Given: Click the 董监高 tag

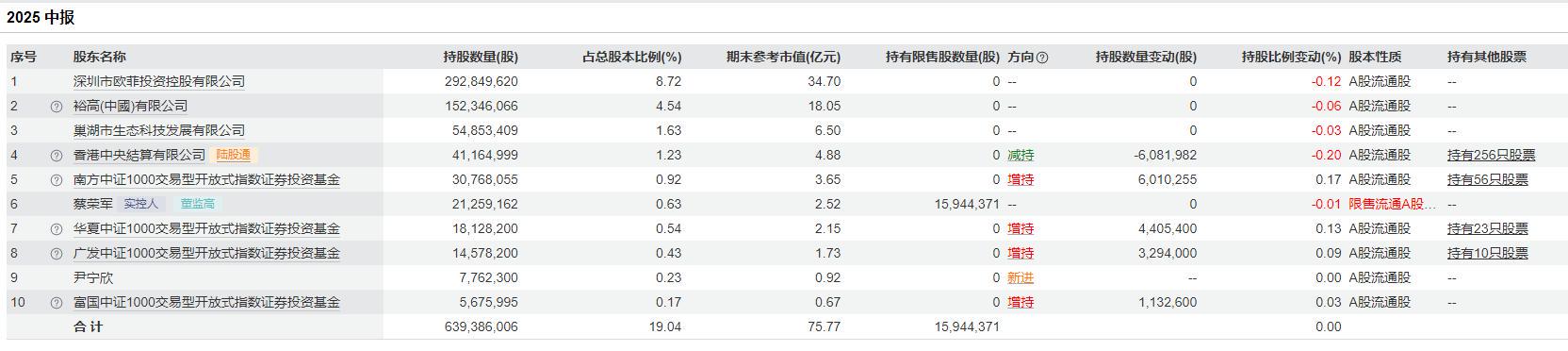Looking at the screenshot, I should point(198,204).
